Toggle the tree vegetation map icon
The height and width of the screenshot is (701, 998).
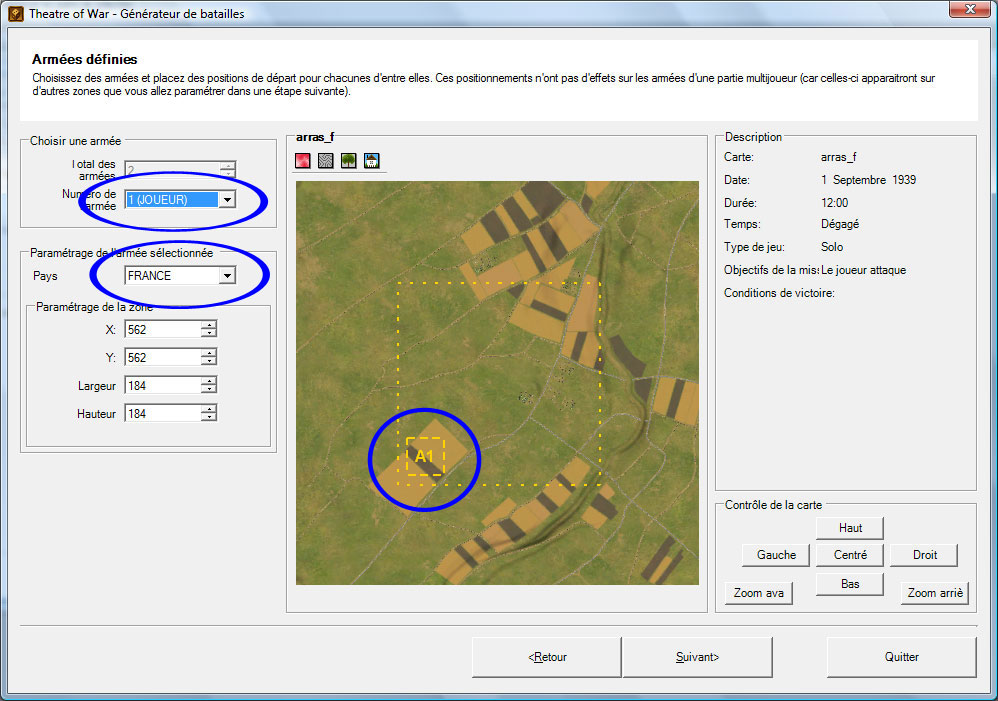(349, 161)
